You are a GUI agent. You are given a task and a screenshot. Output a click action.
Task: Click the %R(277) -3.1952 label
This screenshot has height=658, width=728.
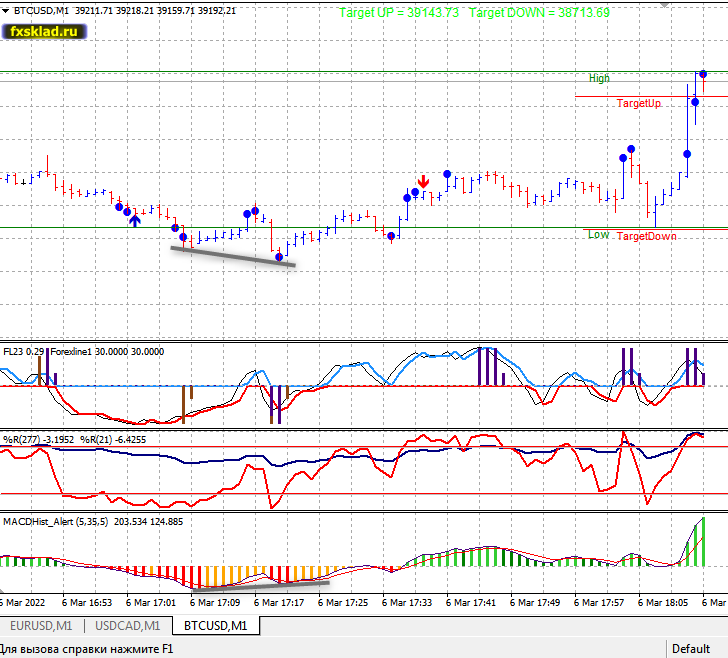[x=39, y=439]
